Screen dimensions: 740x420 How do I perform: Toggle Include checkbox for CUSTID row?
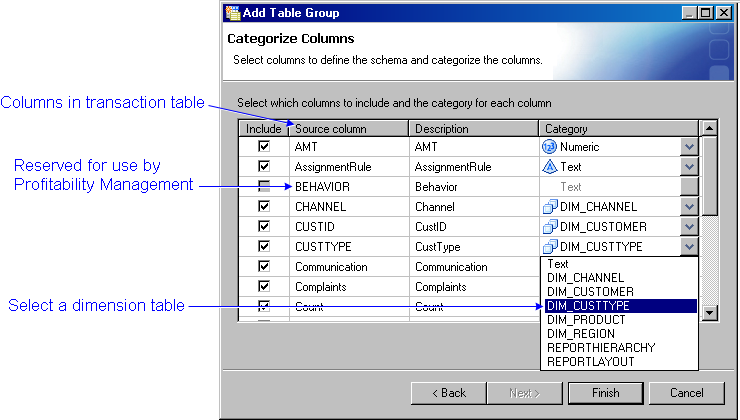(x=264, y=227)
